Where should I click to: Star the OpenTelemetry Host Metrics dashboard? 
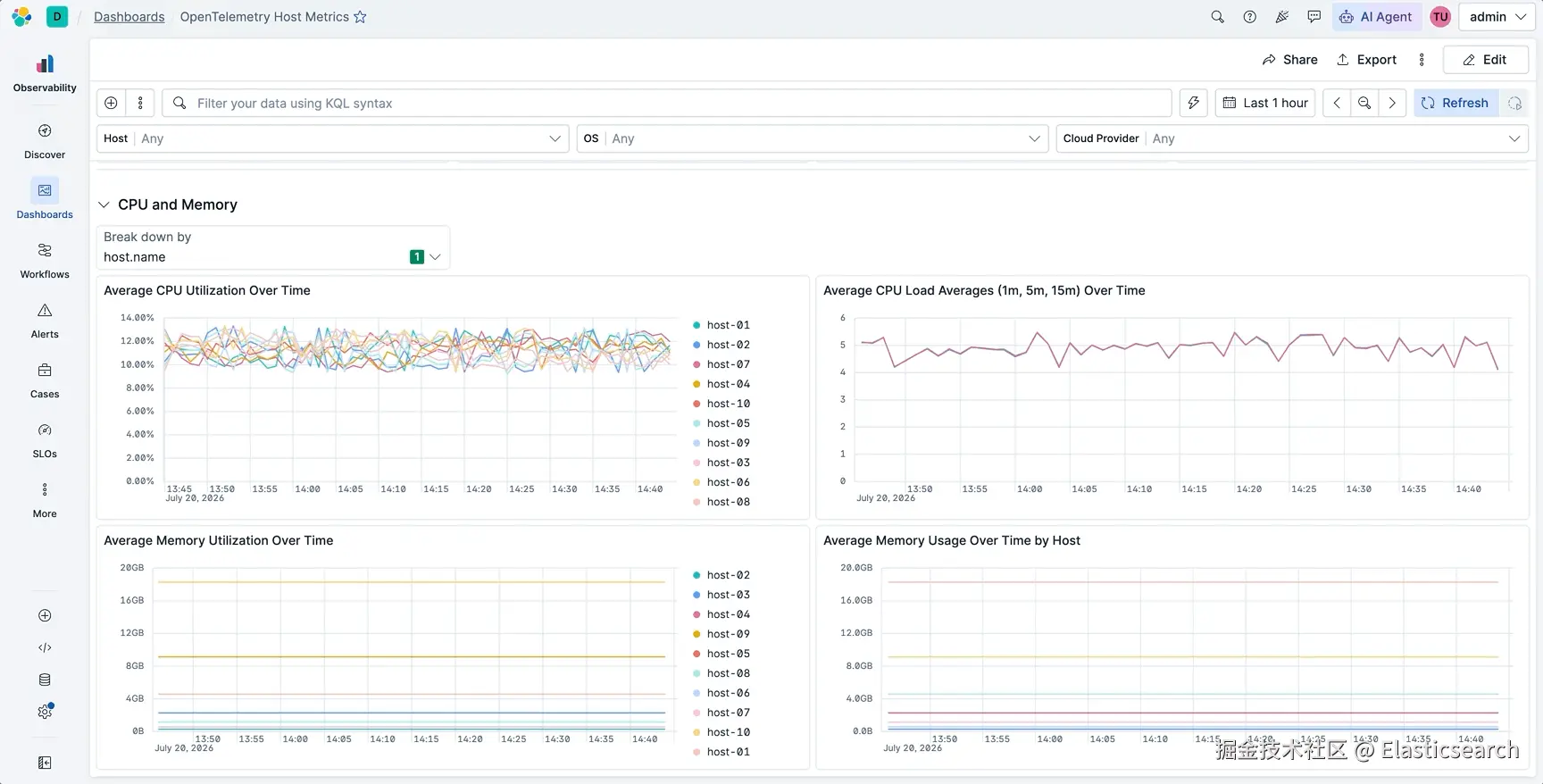(360, 17)
